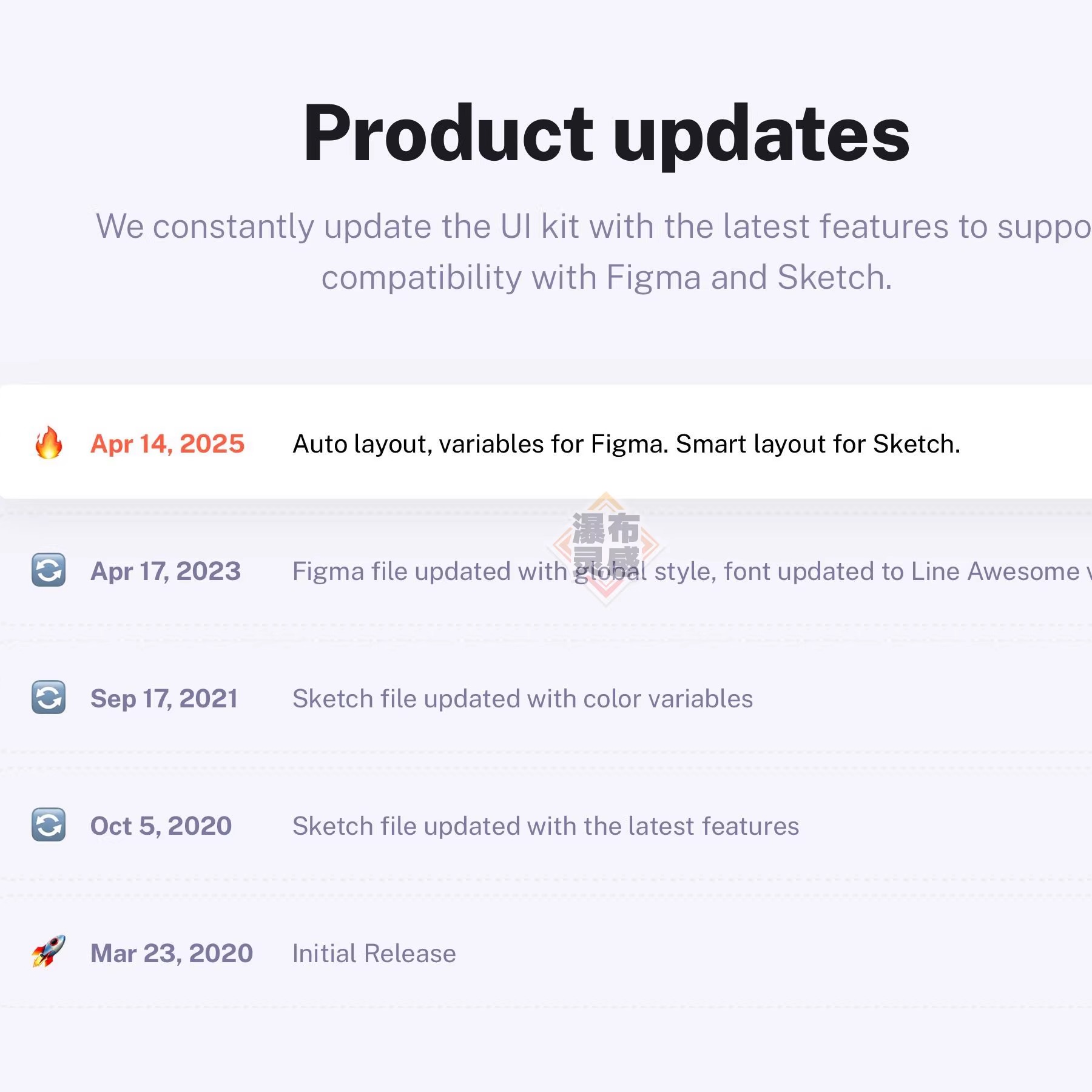Click refresh icon beside Oct 5, 2020
Image resolution: width=1092 pixels, height=1092 pixels.
click(x=49, y=825)
